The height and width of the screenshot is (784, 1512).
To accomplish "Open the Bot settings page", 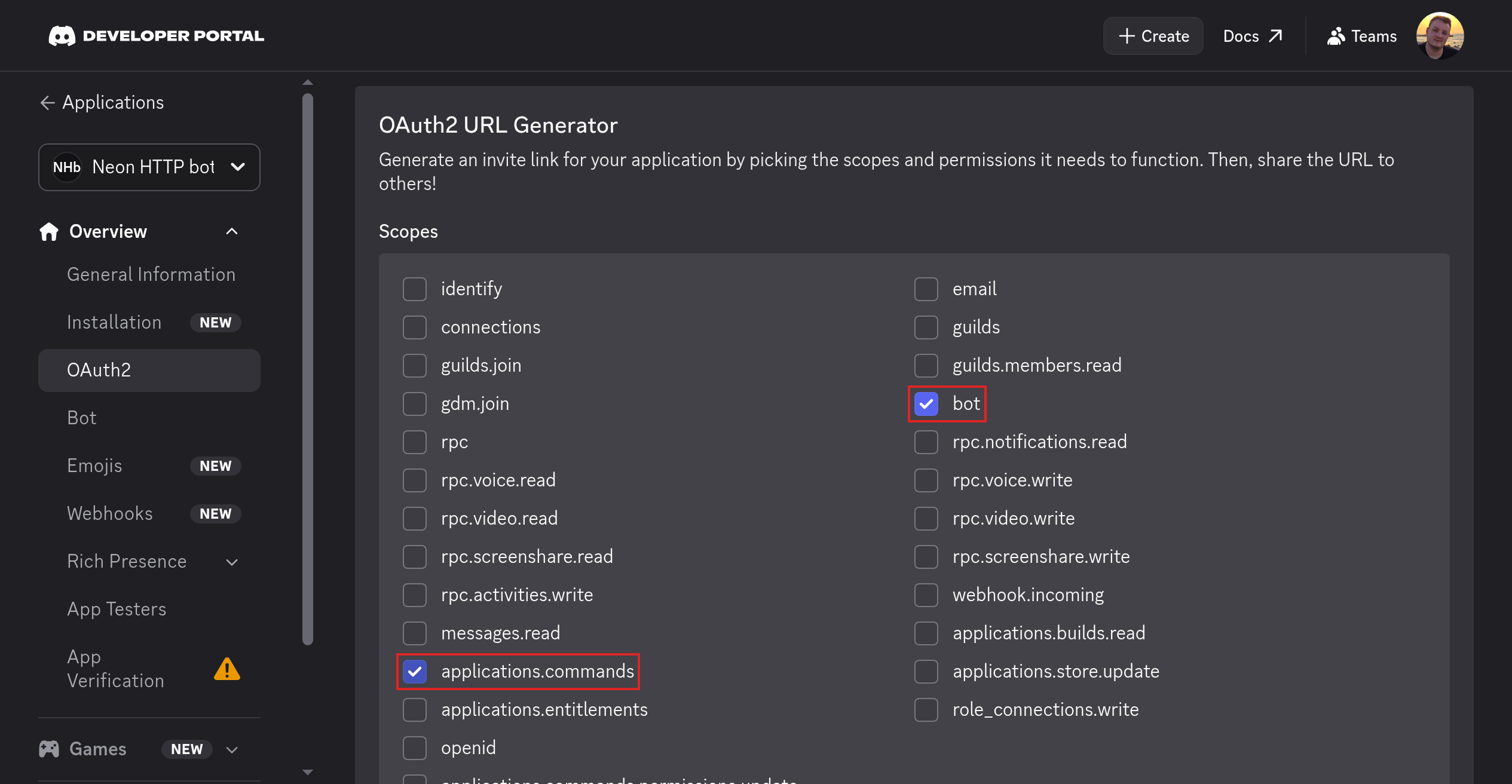I will (82, 418).
